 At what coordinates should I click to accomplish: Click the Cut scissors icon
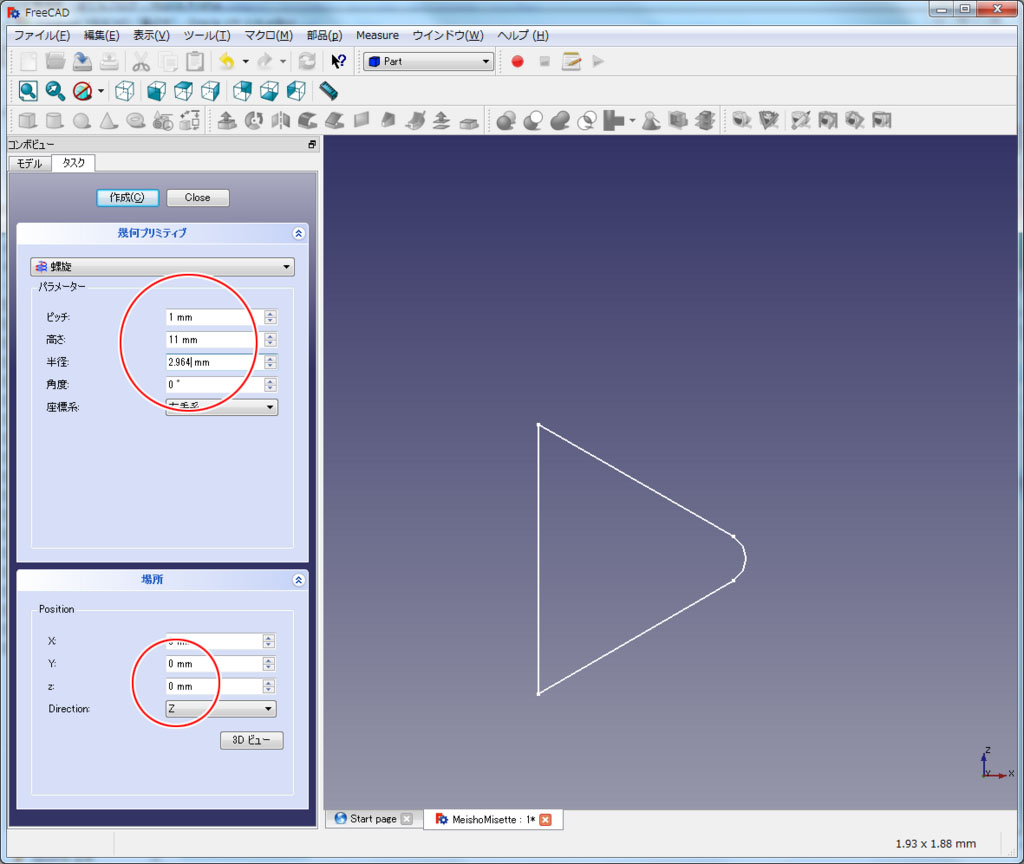point(140,61)
